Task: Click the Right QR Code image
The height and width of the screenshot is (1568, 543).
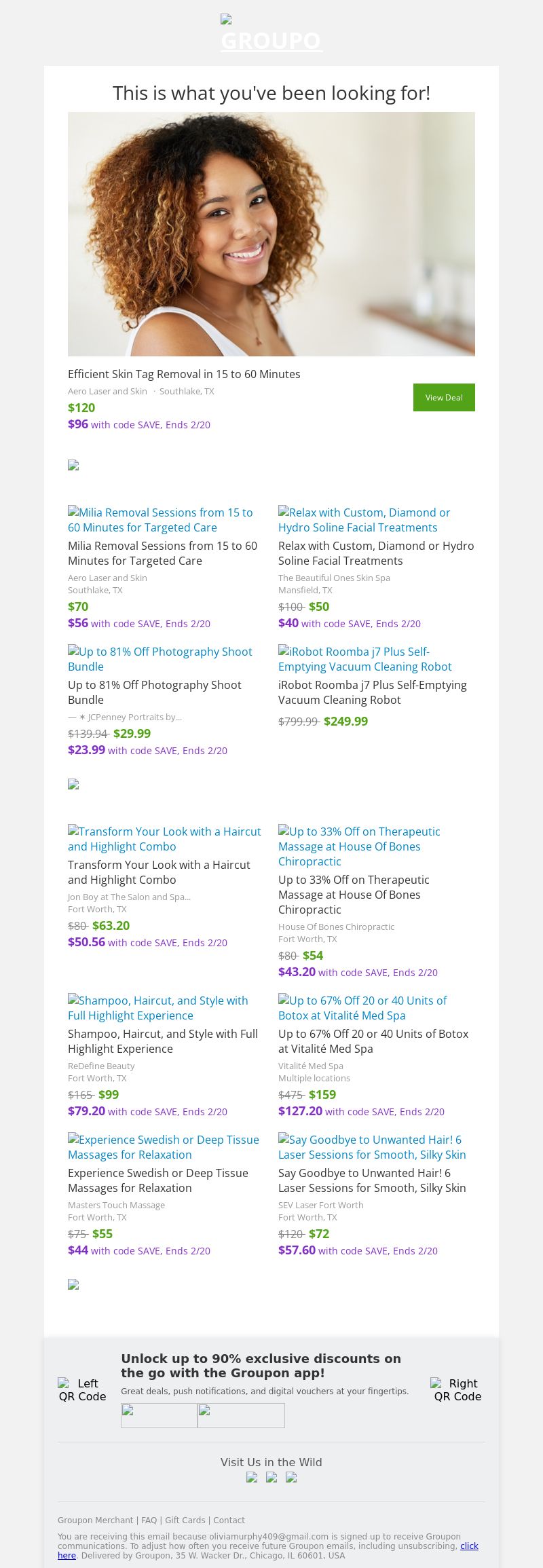Action: [457, 1389]
